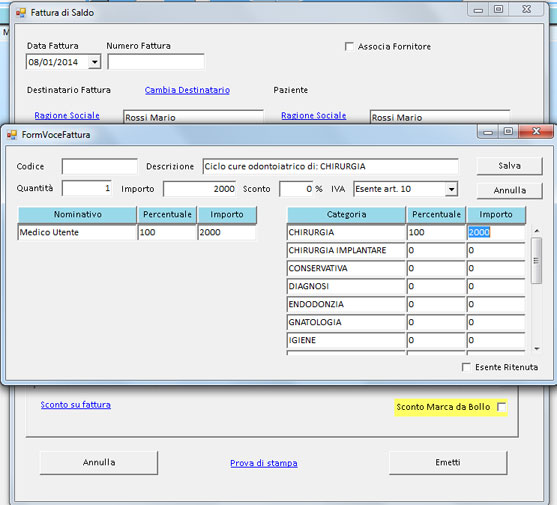The width and height of the screenshot is (557, 505).
Task: Click the category list scroll up arrow
Action: [x=537, y=231]
